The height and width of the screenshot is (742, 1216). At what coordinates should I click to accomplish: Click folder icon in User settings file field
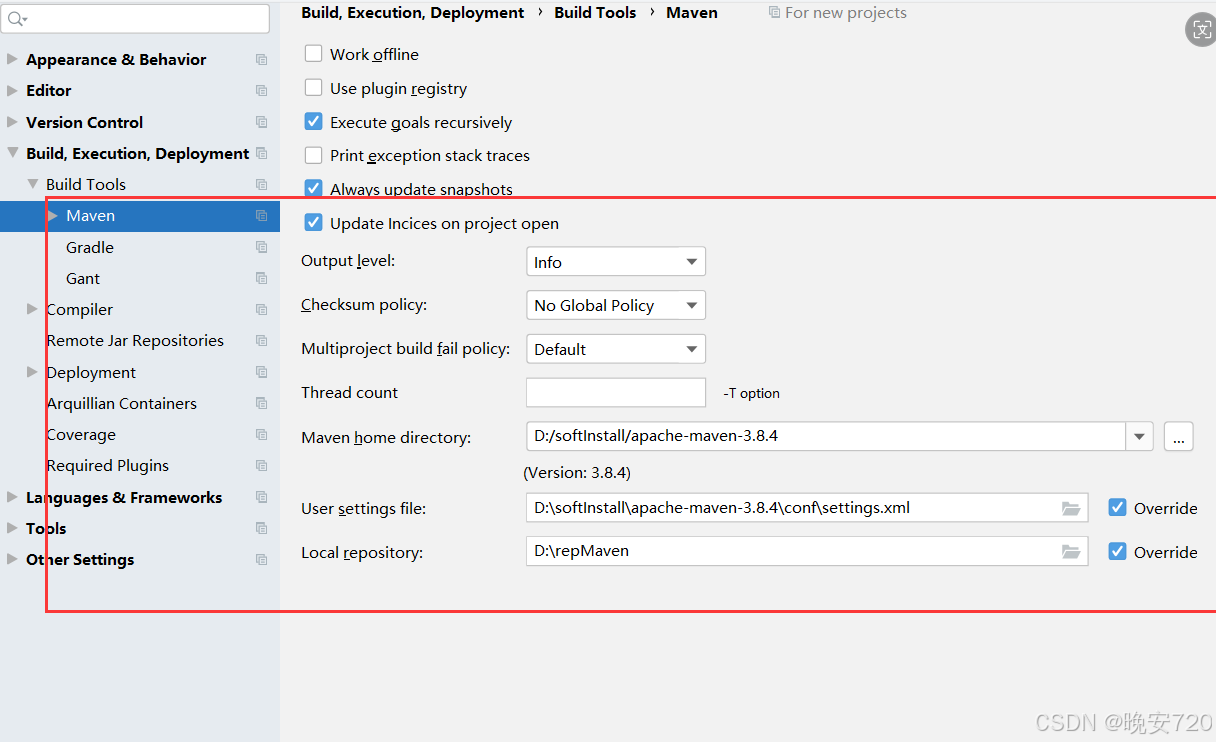(1071, 508)
